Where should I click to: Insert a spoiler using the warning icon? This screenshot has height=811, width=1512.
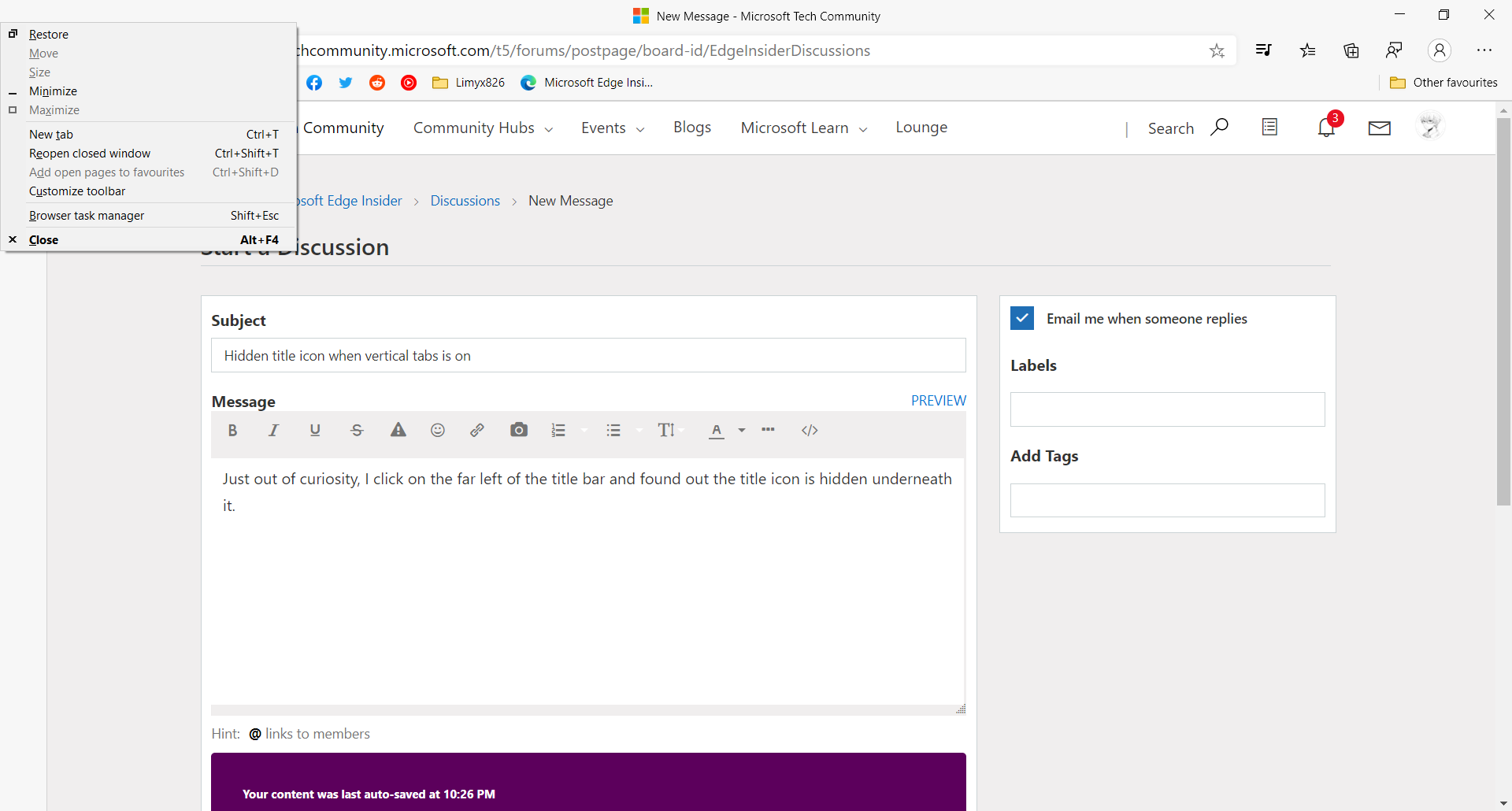tap(398, 430)
